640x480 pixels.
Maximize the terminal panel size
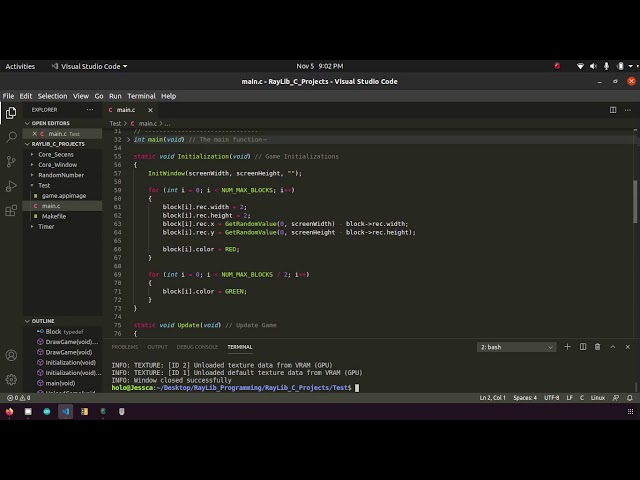point(613,347)
